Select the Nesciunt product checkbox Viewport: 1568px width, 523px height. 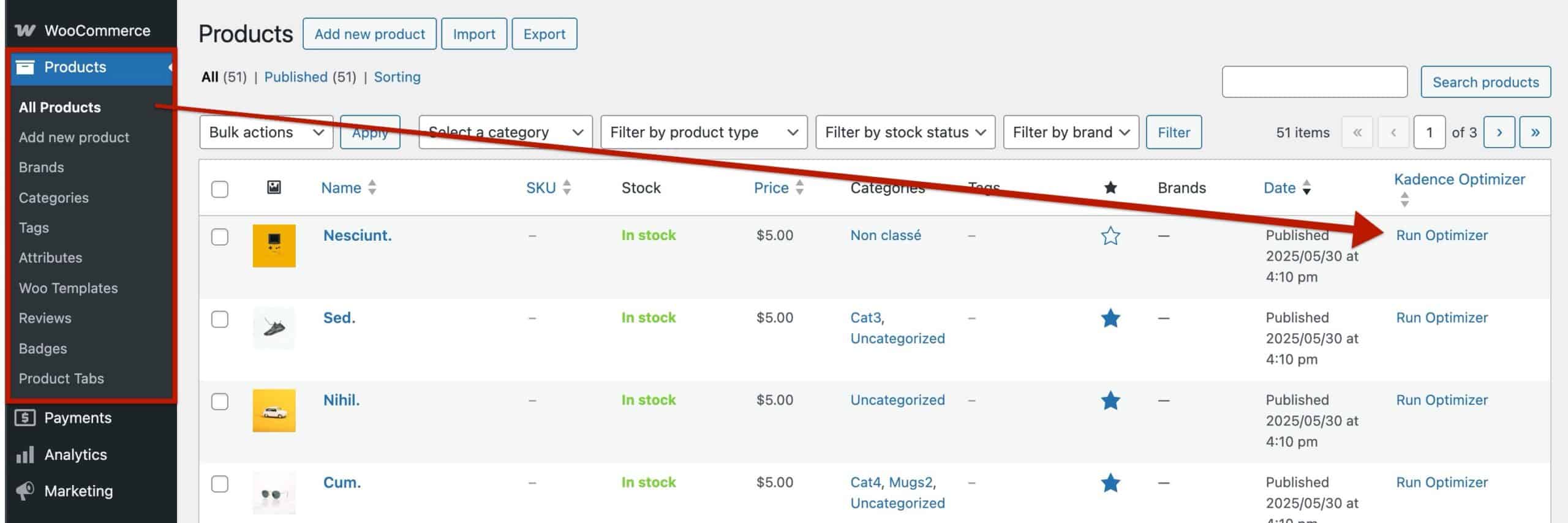[220, 237]
